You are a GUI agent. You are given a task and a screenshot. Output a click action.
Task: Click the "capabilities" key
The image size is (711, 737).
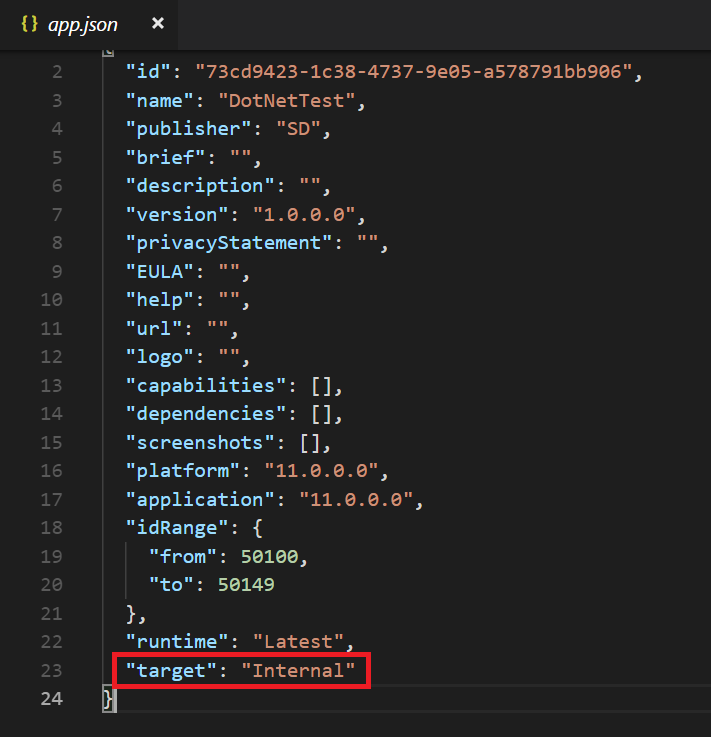click(206, 385)
